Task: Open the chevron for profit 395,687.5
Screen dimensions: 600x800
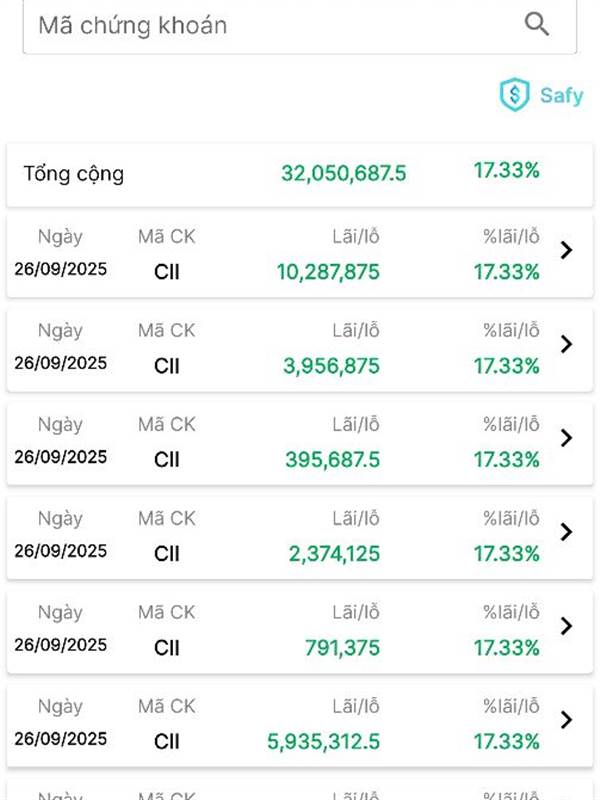Action: (567, 438)
